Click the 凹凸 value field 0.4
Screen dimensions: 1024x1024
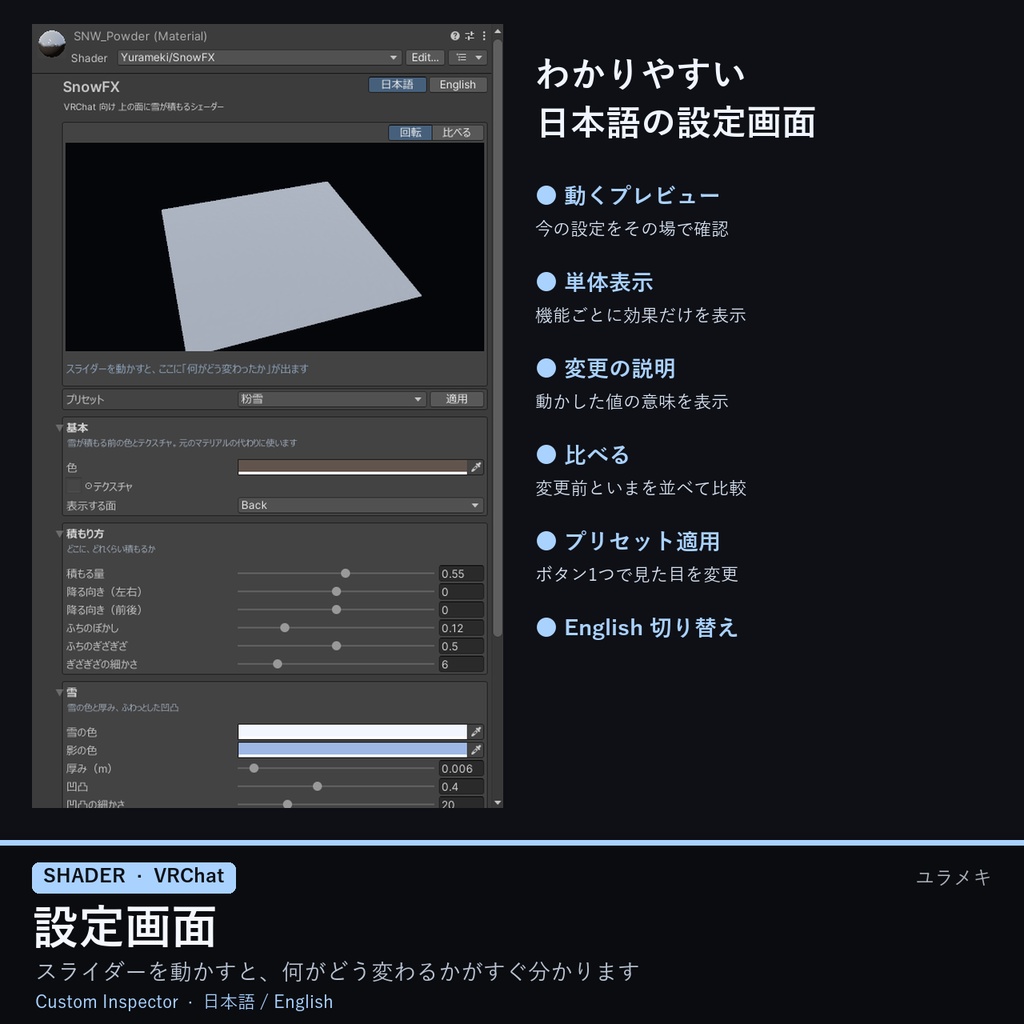(461, 786)
